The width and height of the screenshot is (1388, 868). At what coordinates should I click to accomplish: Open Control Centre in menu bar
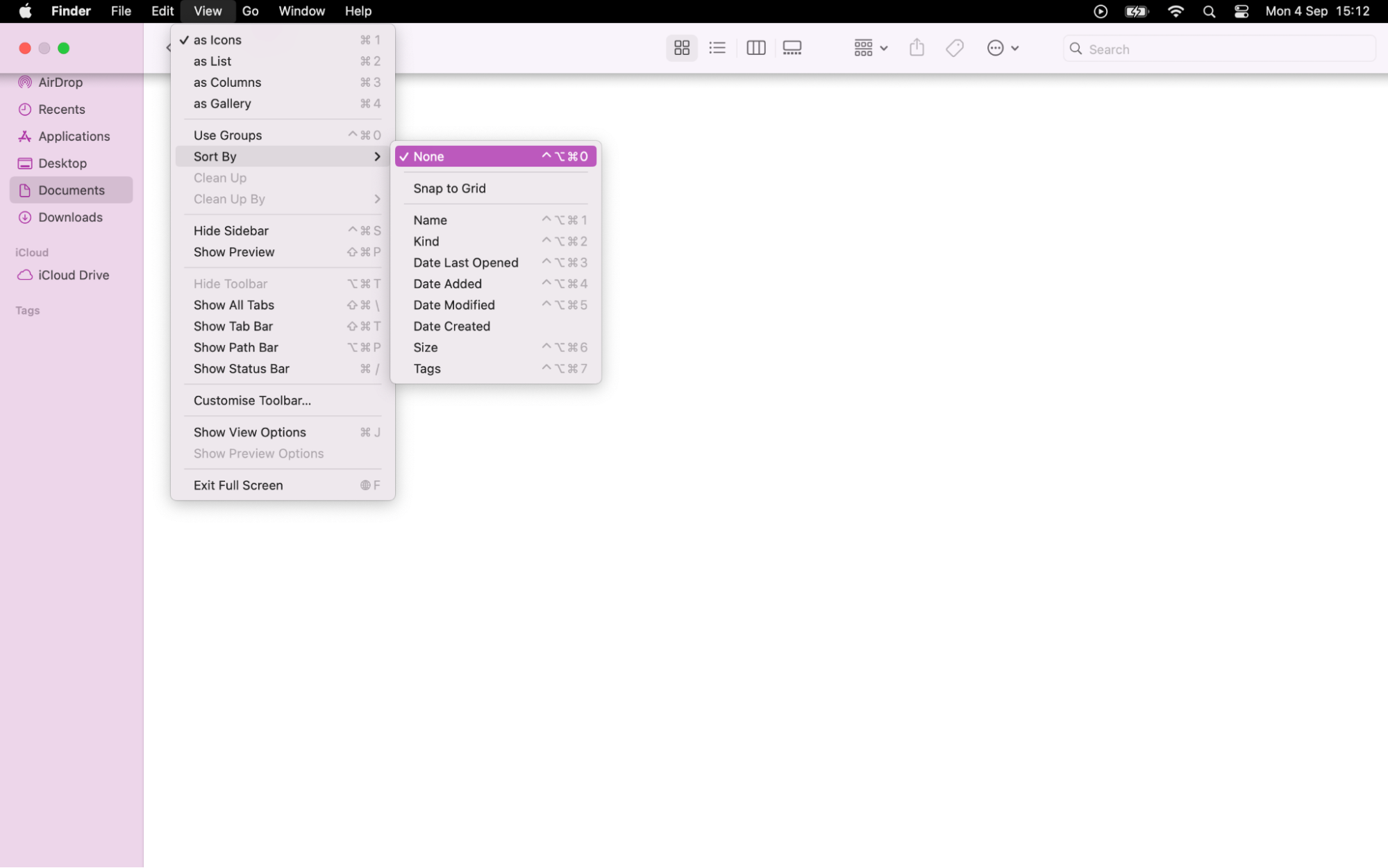click(x=1241, y=11)
